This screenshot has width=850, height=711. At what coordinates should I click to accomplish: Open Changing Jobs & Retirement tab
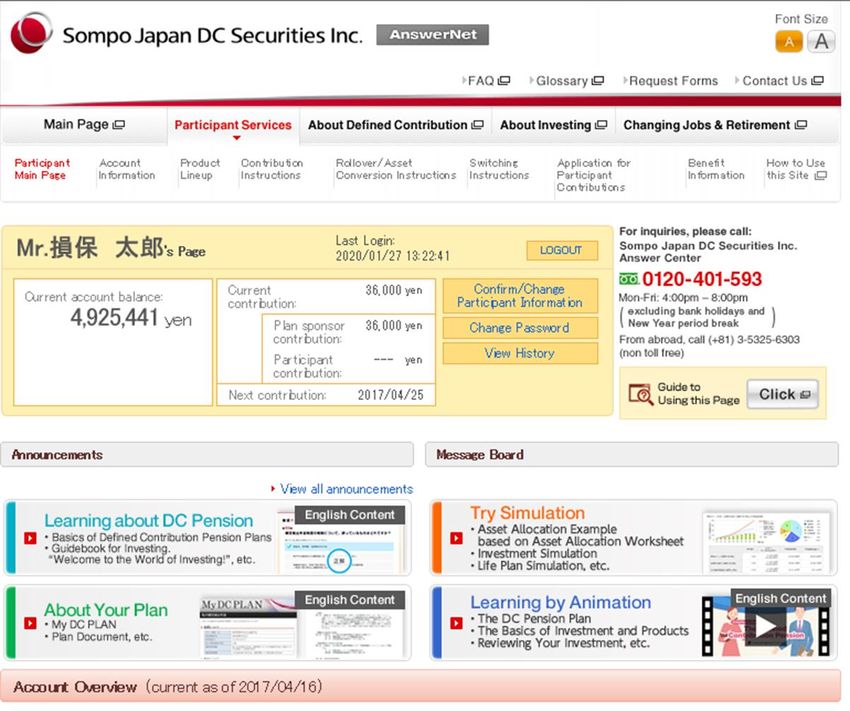715,125
